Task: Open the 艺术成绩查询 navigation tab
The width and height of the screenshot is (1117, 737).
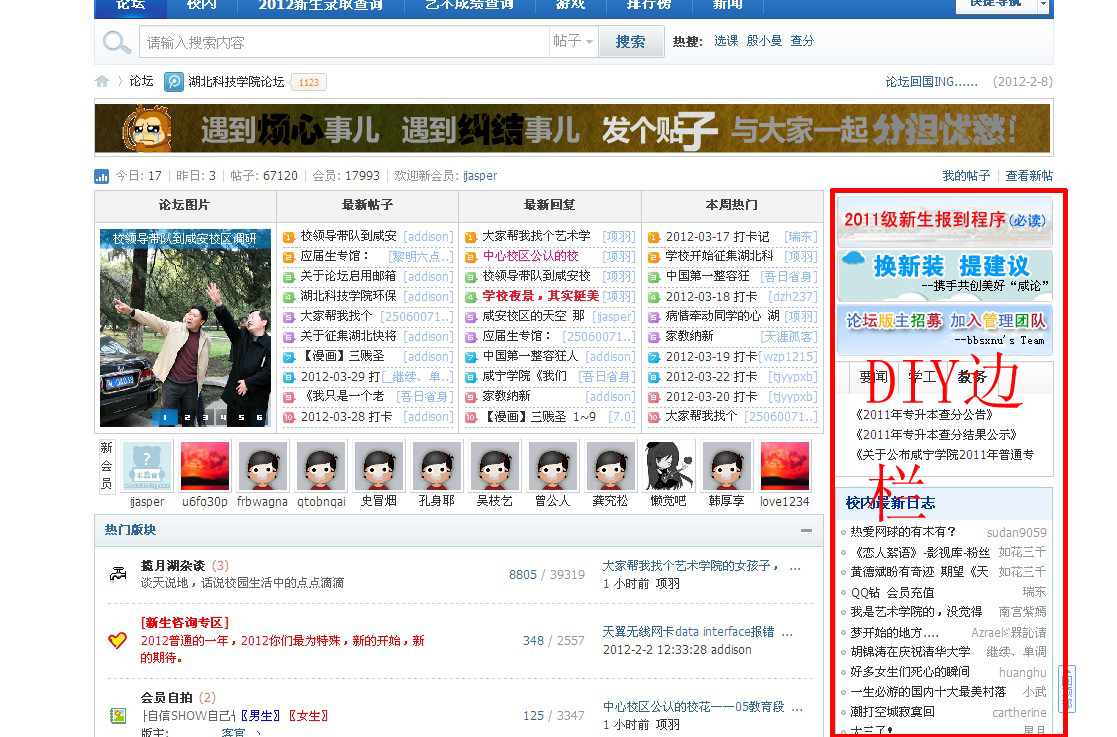Action: click(469, 6)
